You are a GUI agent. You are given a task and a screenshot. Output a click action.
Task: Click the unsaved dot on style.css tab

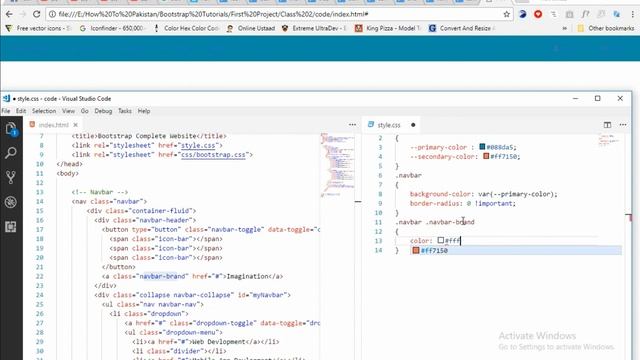[x=413, y=125]
